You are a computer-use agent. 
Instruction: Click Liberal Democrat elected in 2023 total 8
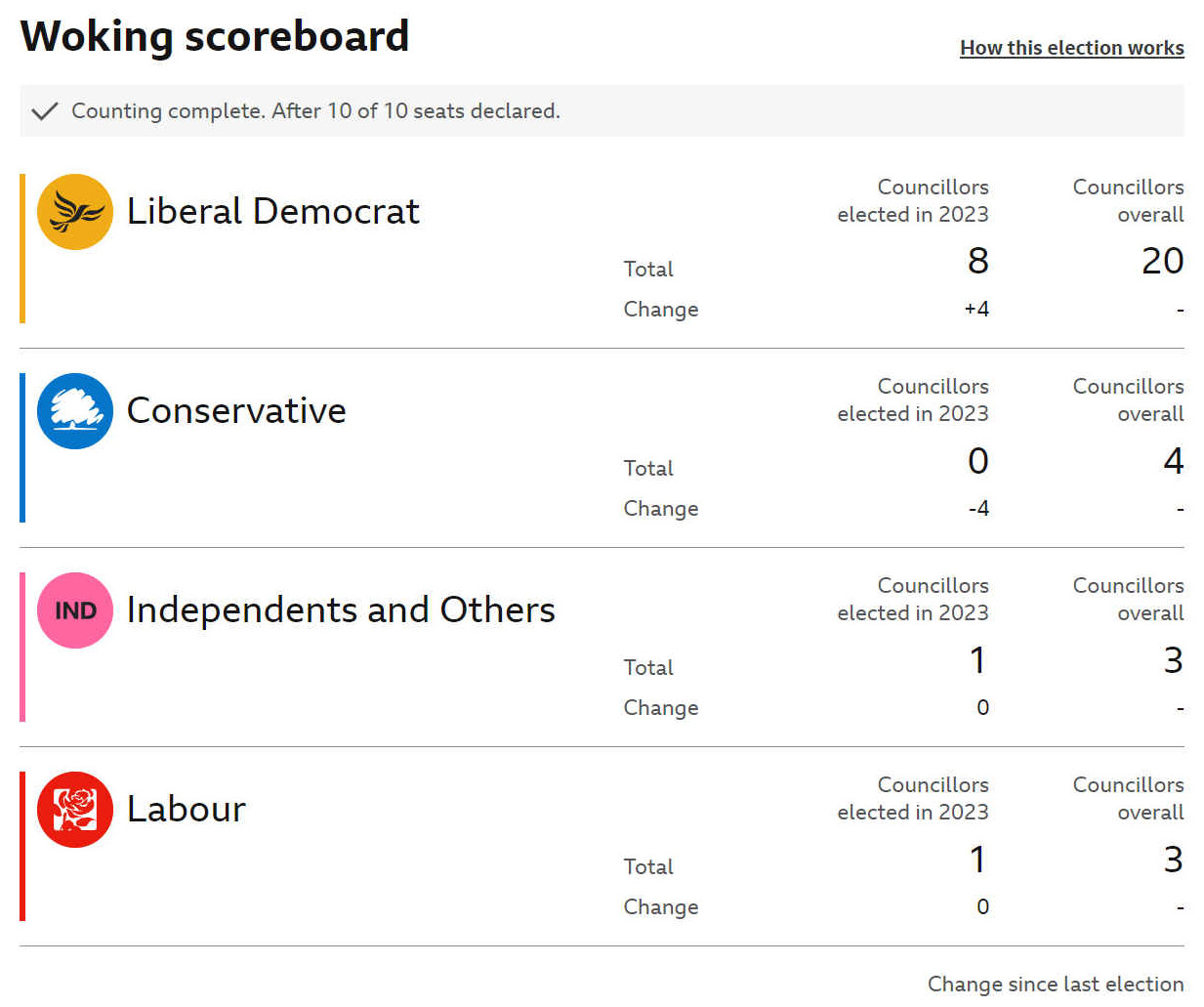(x=977, y=261)
